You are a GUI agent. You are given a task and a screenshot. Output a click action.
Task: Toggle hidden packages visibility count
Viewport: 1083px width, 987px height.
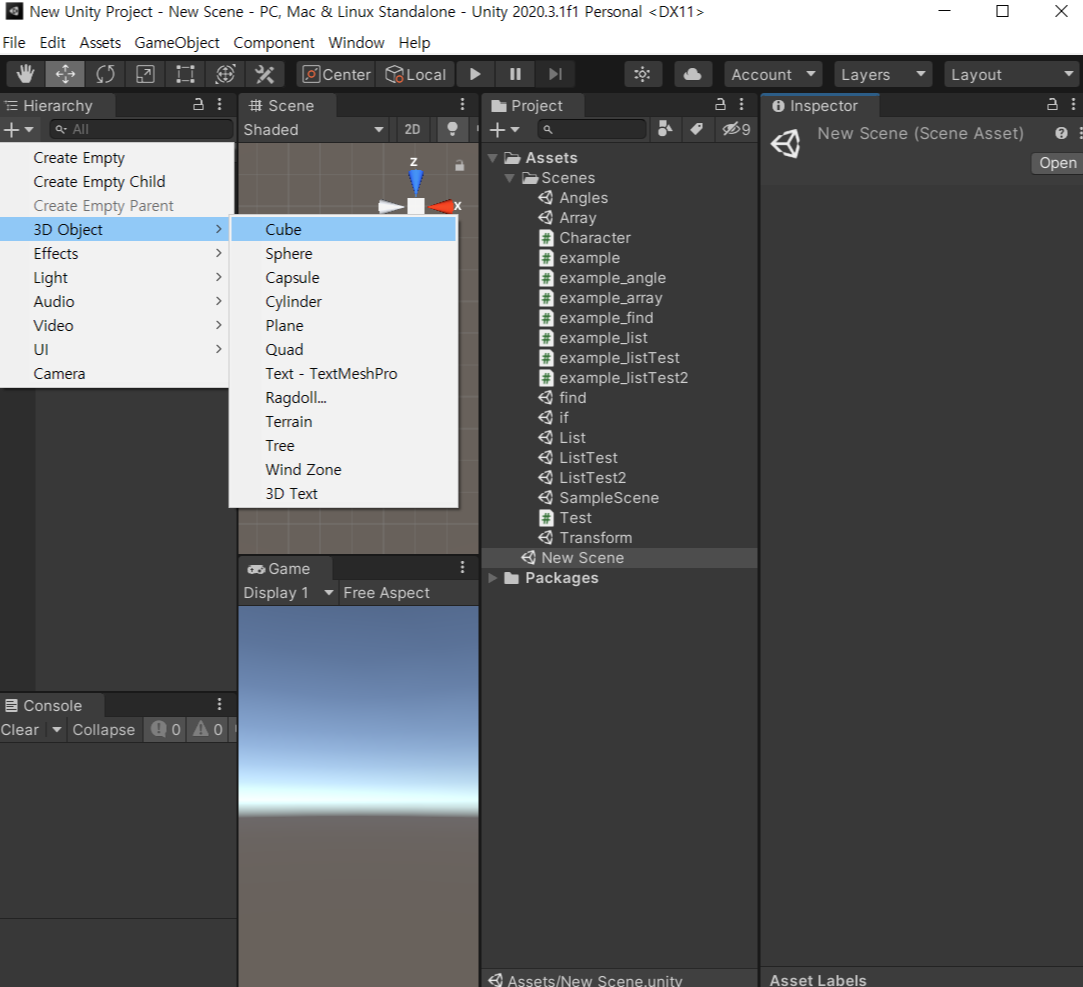pyautogui.click(x=736, y=129)
